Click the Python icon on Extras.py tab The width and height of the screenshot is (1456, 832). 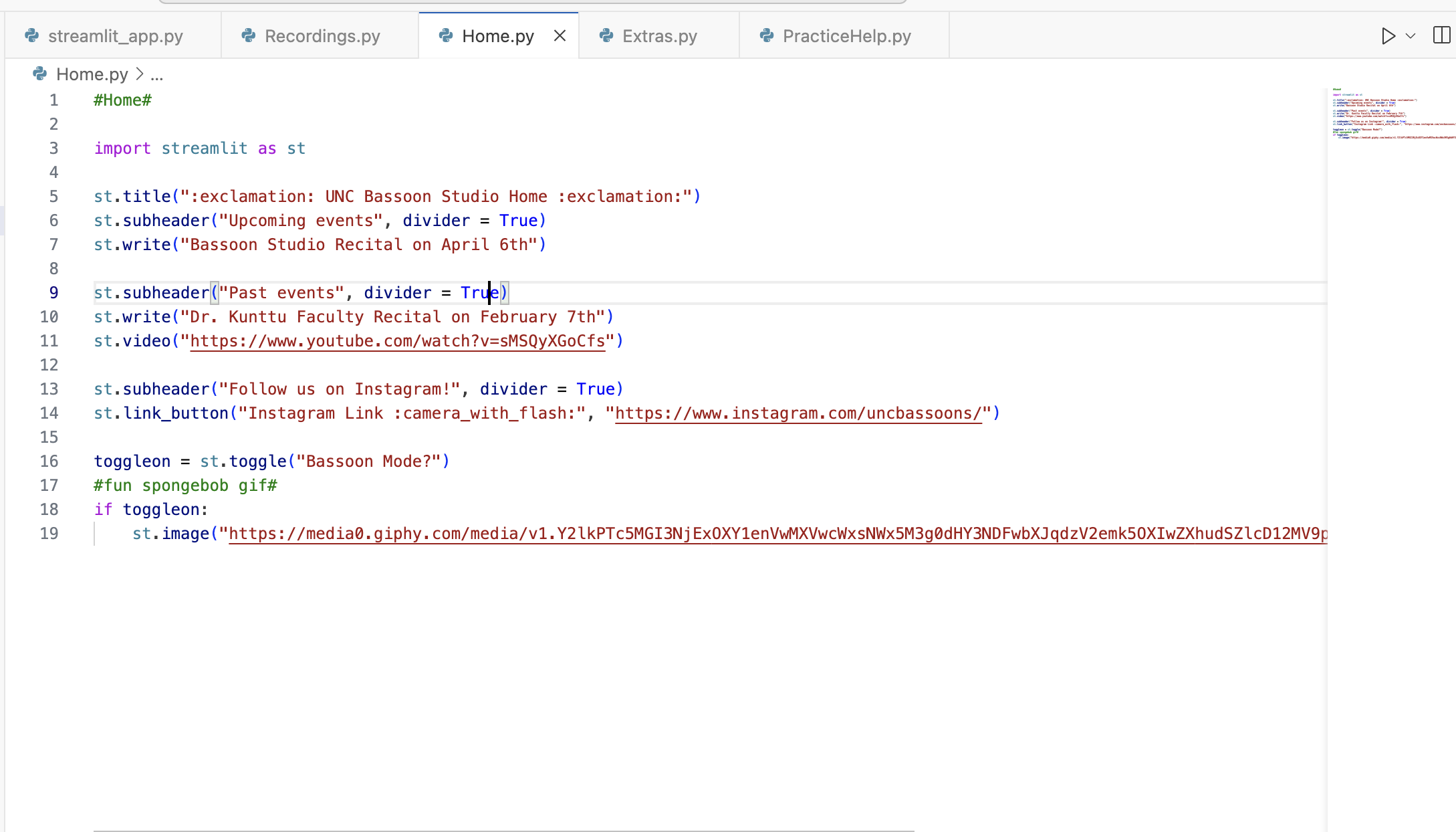click(x=606, y=35)
